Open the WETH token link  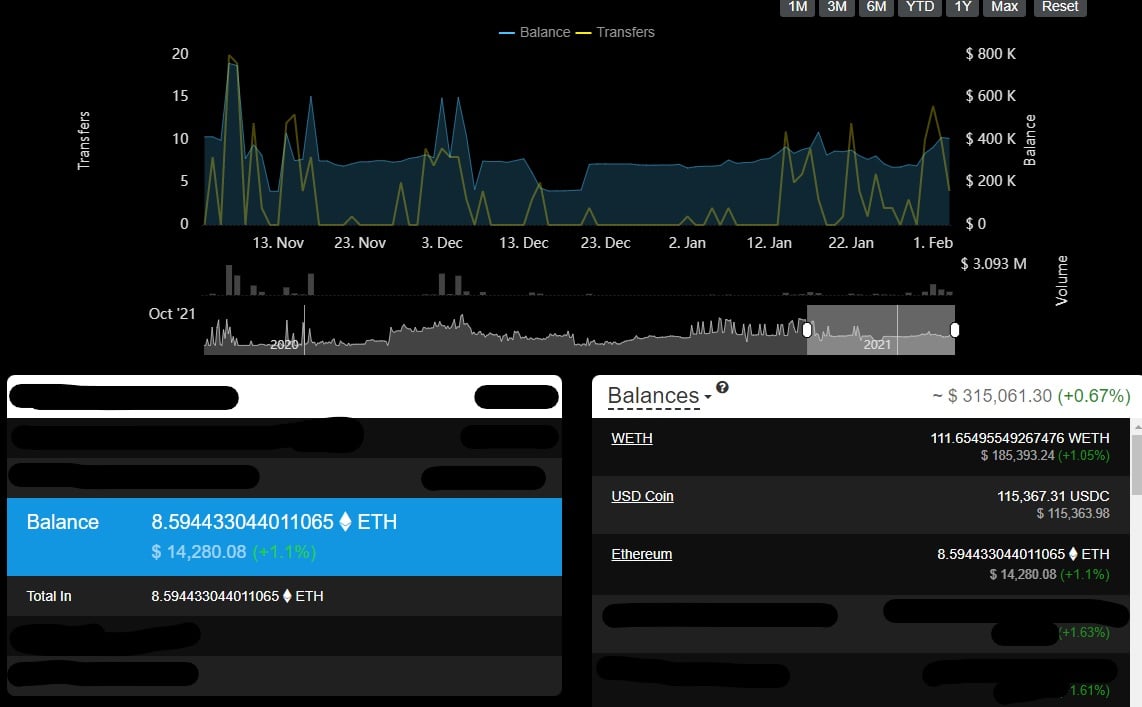[631, 438]
